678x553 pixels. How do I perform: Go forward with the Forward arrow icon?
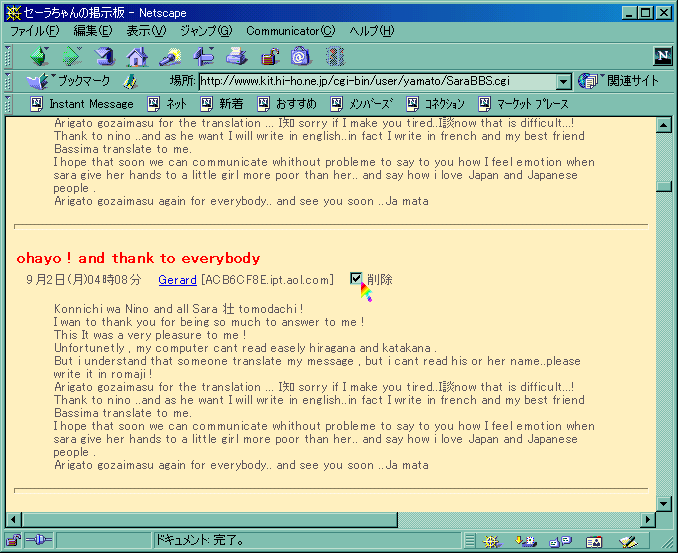(72, 57)
